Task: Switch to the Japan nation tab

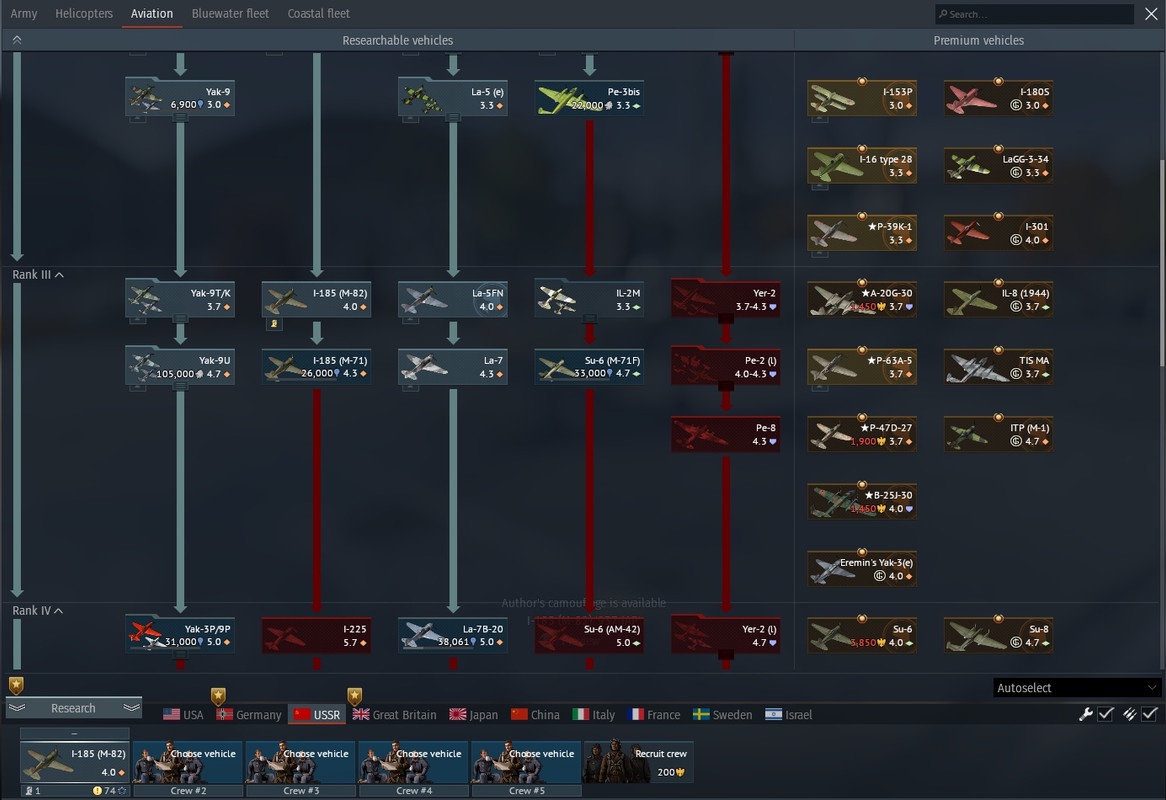Action: pos(474,714)
